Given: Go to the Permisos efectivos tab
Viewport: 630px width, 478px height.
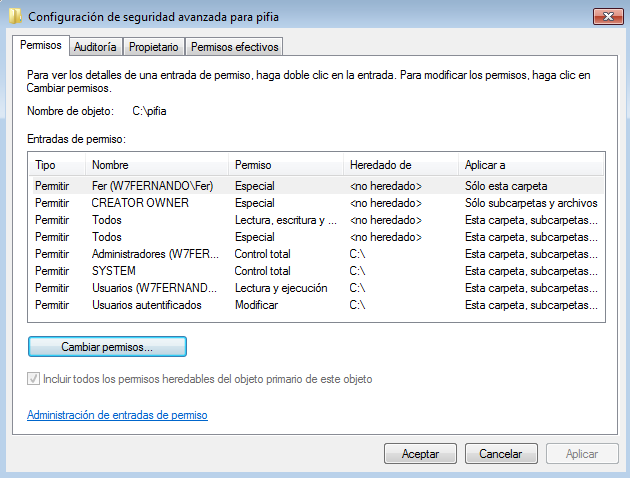Looking at the screenshot, I should coord(234,47).
